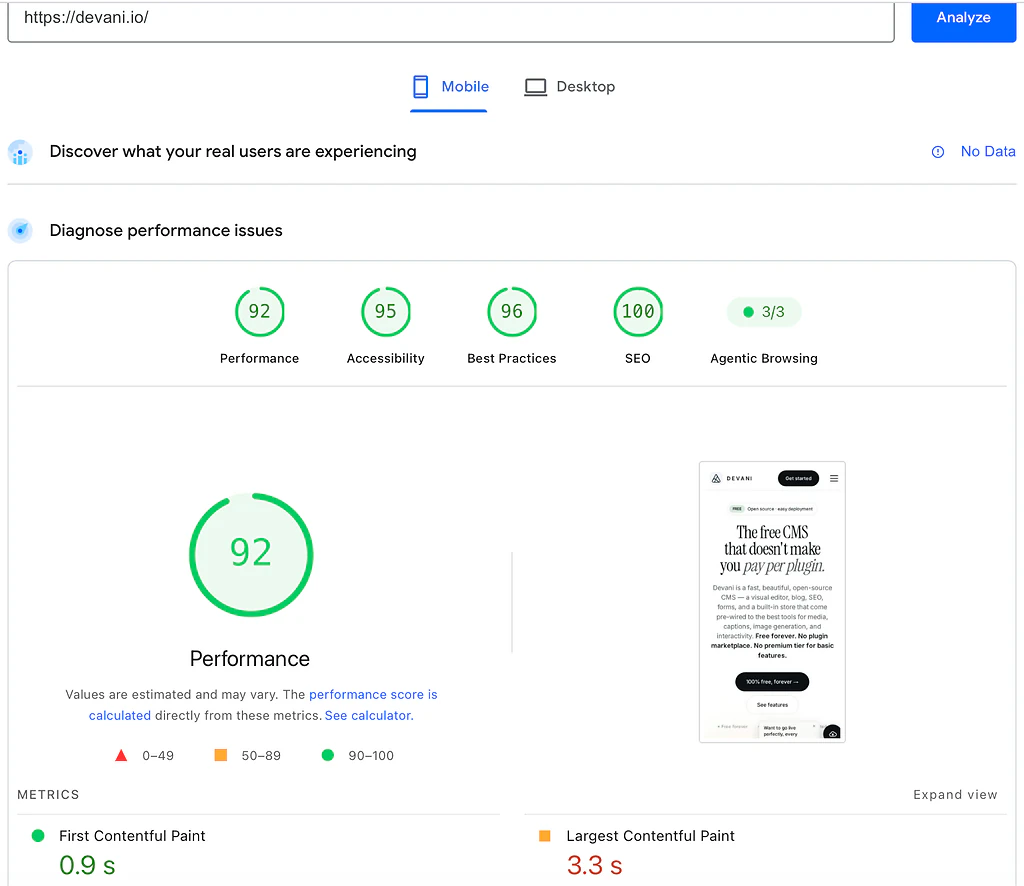Viewport: 1024px width, 886px height.
Task: Open the Agentic Browsing 3/3 badge
Action: 763,312
